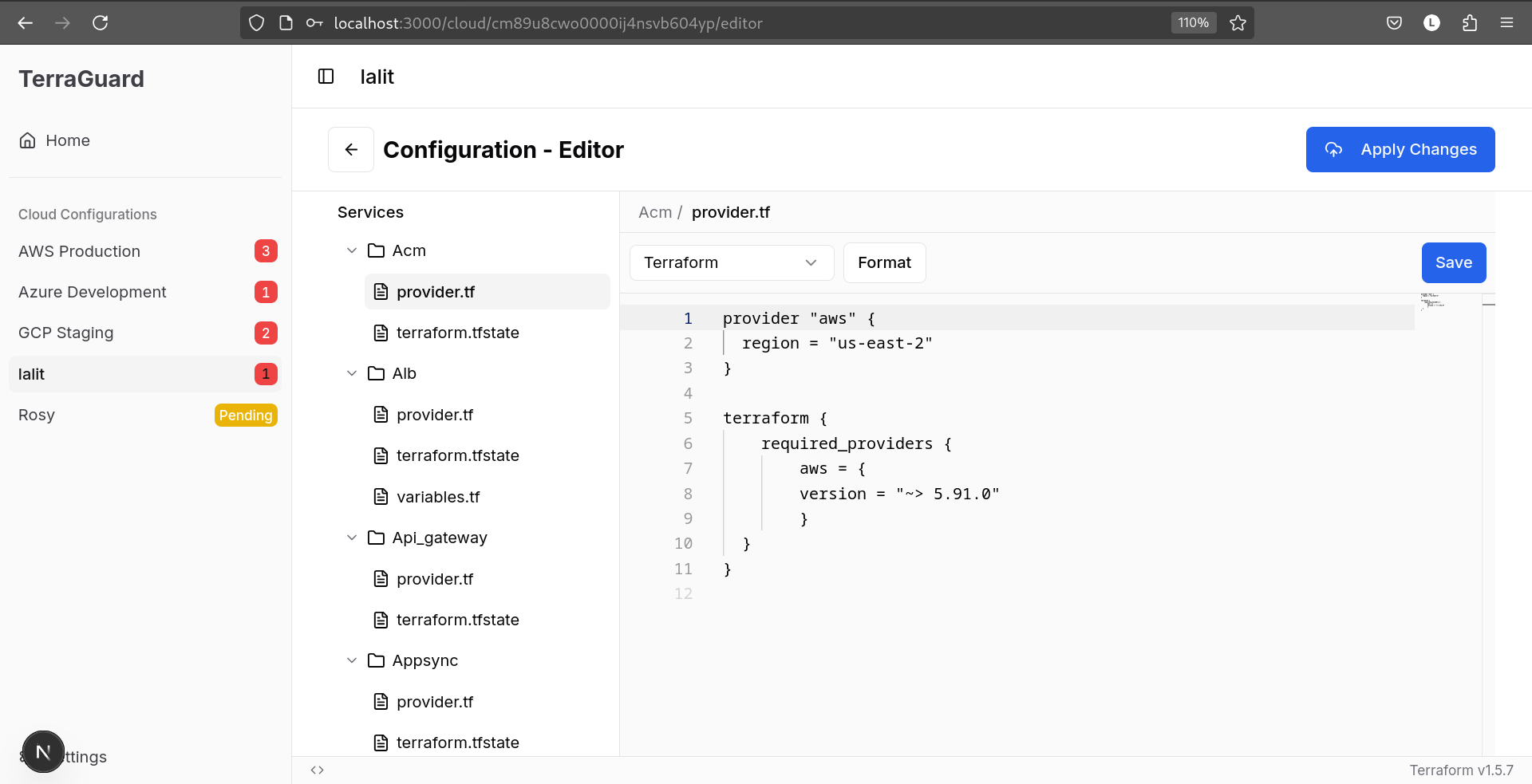1532x784 pixels.
Task: Open the browser extensions icon
Action: [1470, 23]
